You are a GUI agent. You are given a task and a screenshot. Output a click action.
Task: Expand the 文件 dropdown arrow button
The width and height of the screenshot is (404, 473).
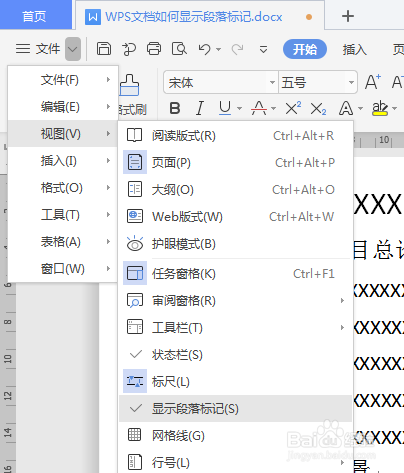click(x=73, y=49)
